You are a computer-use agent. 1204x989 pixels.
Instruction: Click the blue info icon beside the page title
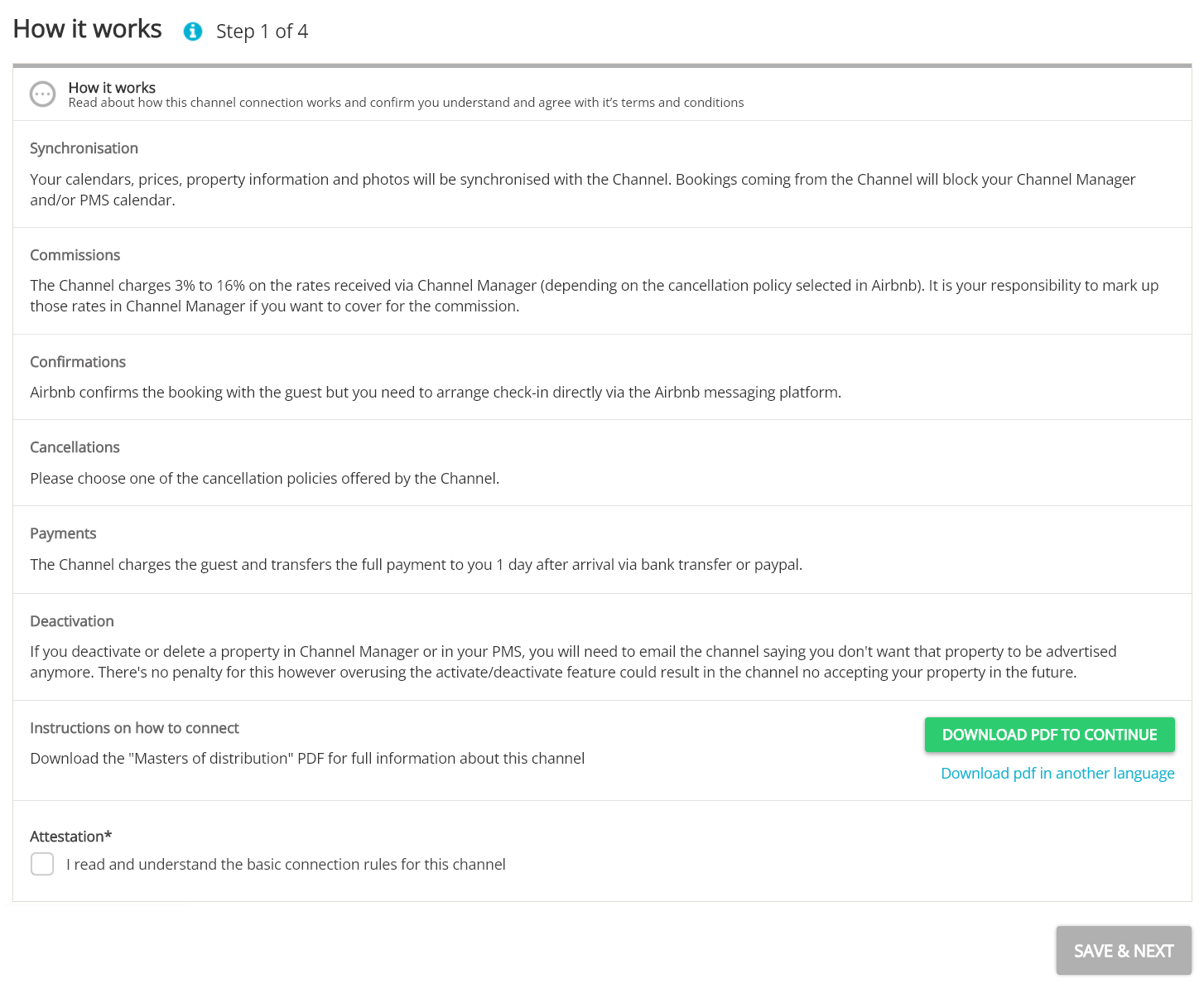coord(193,31)
